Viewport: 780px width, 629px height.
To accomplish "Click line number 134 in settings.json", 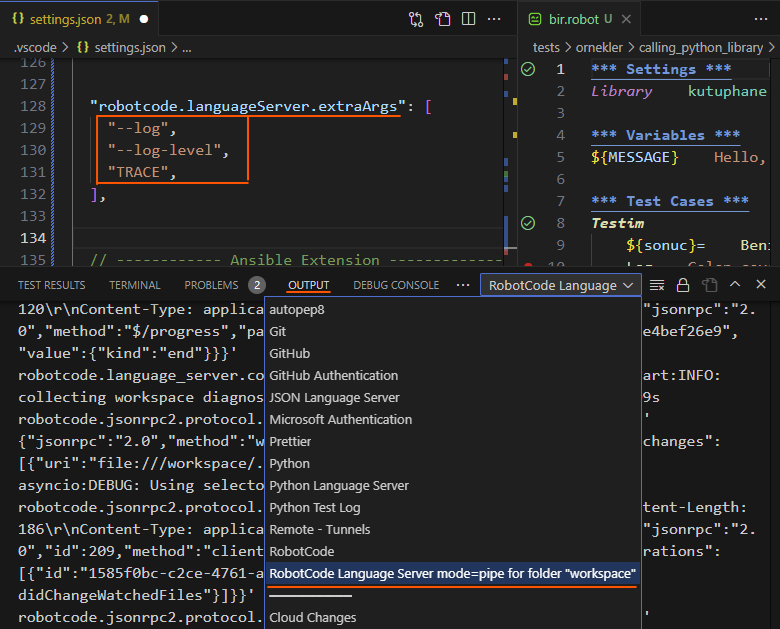I will pyautogui.click(x=33, y=238).
